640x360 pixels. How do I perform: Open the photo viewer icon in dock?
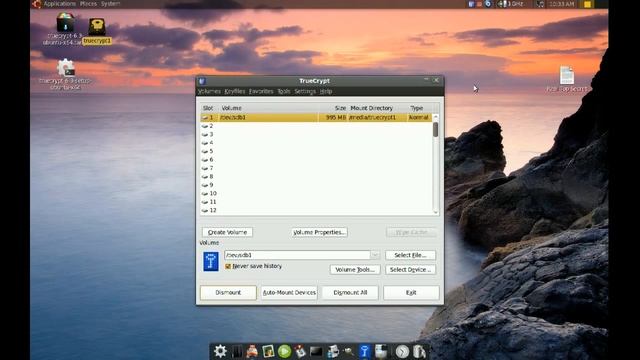click(x=268, y=351)
